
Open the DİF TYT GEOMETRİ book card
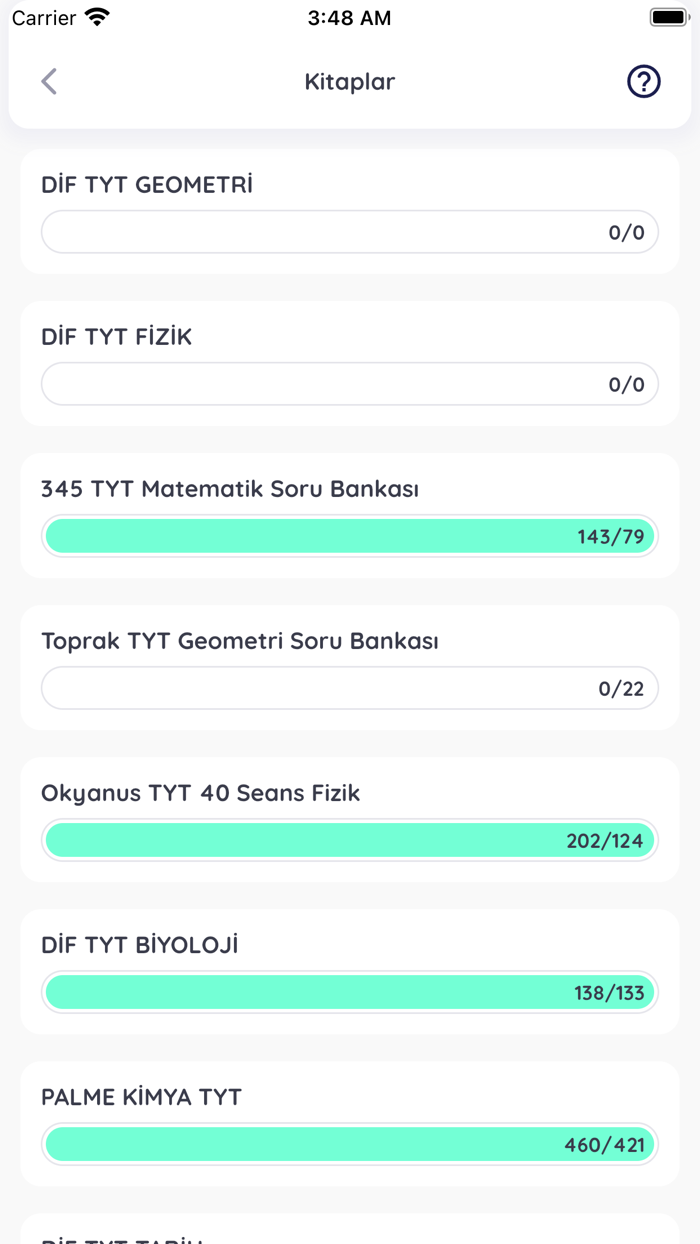(349, 211)
